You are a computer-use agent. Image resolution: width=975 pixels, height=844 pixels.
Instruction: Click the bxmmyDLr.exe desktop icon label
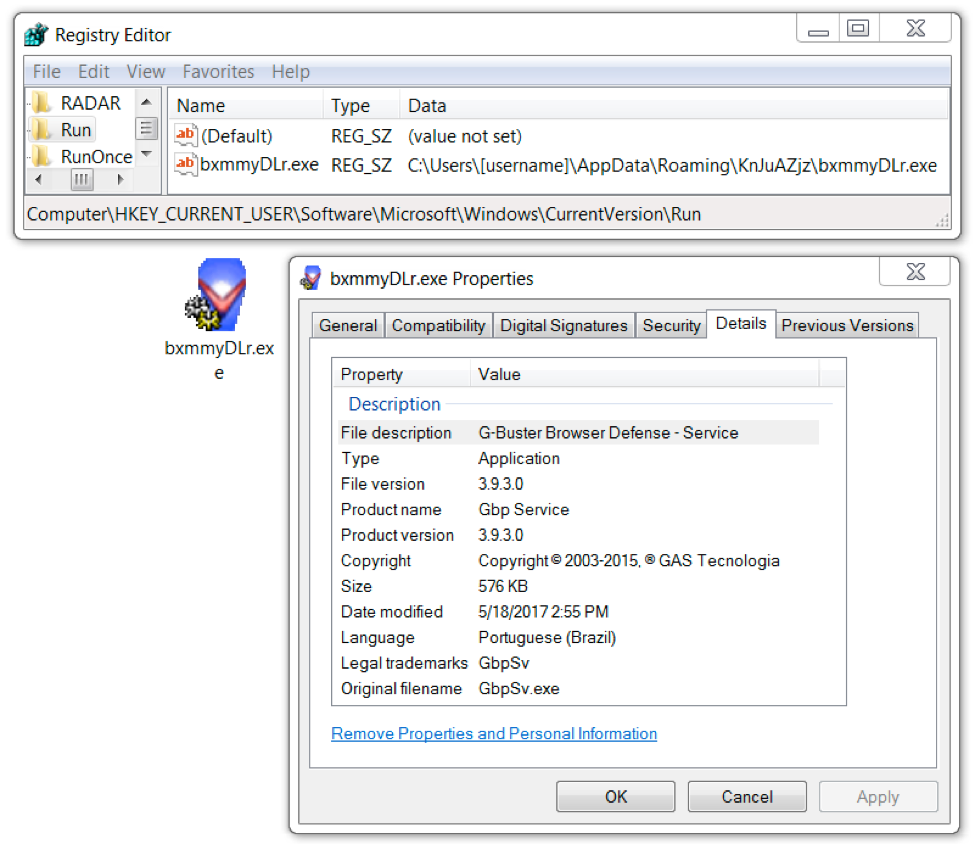click(219, 359)
